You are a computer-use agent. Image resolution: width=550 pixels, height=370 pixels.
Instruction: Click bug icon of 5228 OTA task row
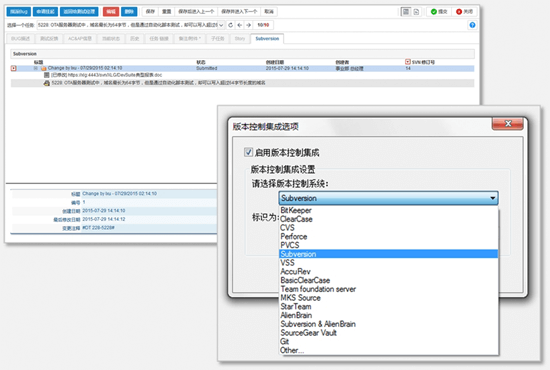(46, 83)
